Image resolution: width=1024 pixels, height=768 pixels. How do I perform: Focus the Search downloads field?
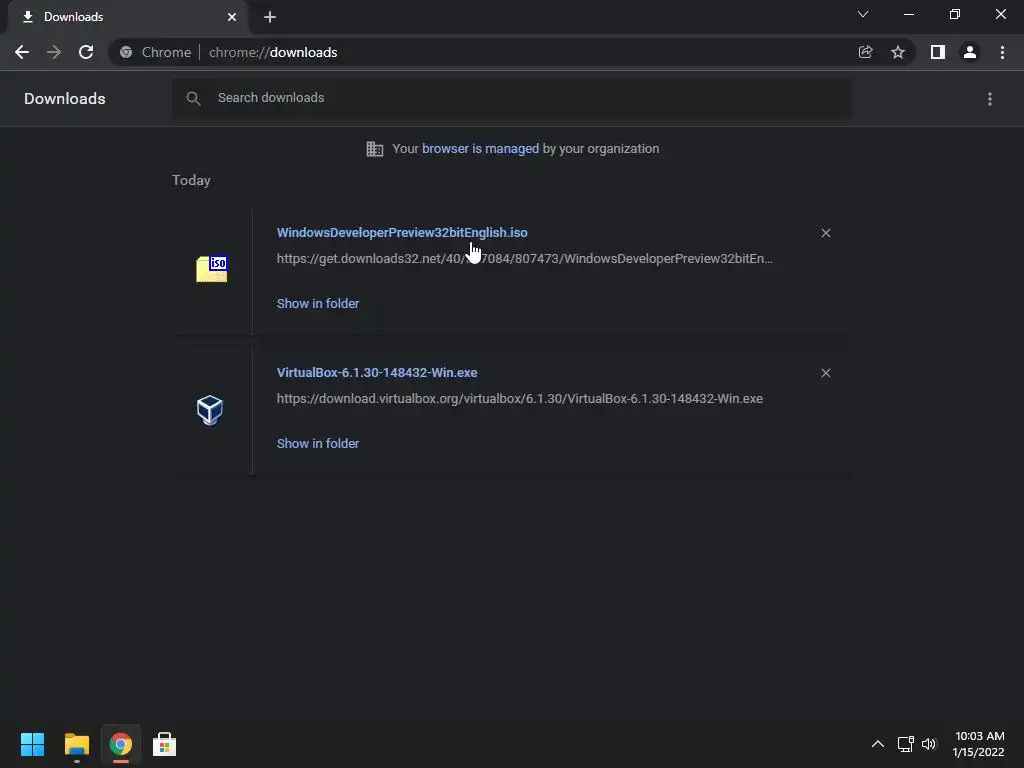(511, 99)
